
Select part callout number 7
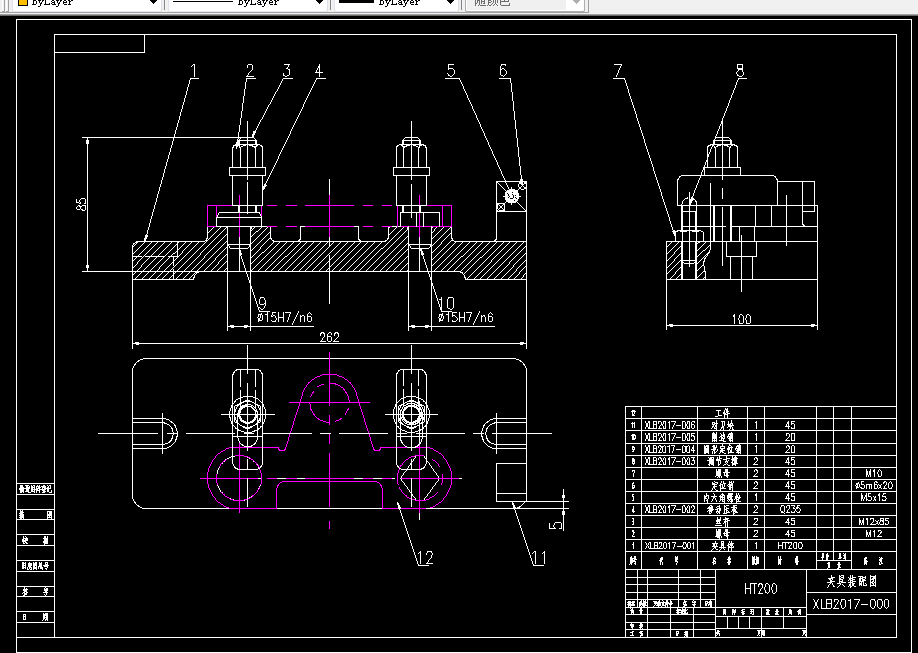(x=618, y=71)
